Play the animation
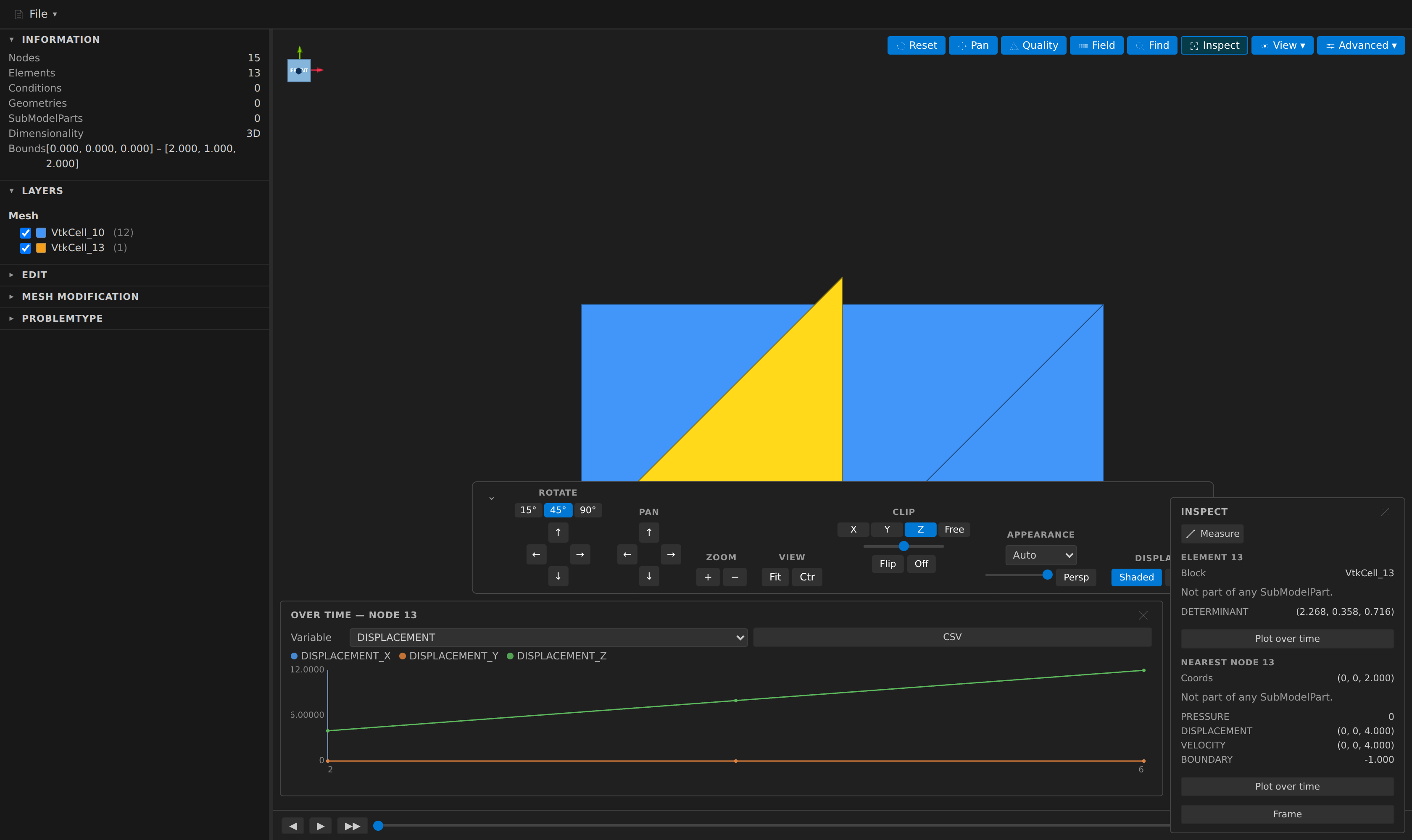1412x840 pixels. (321, 826)
